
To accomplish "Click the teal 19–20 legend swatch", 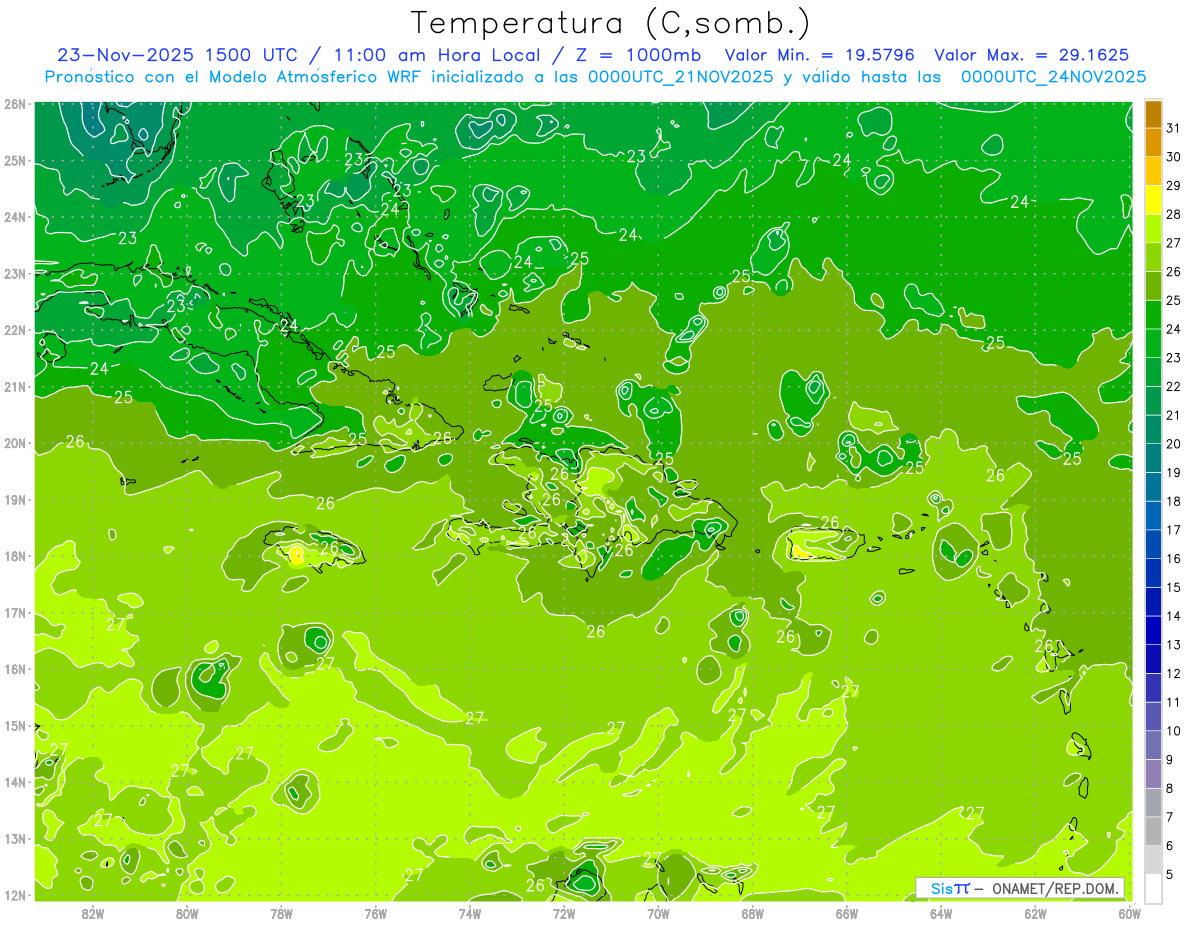I will click(x=1153, y=458).
